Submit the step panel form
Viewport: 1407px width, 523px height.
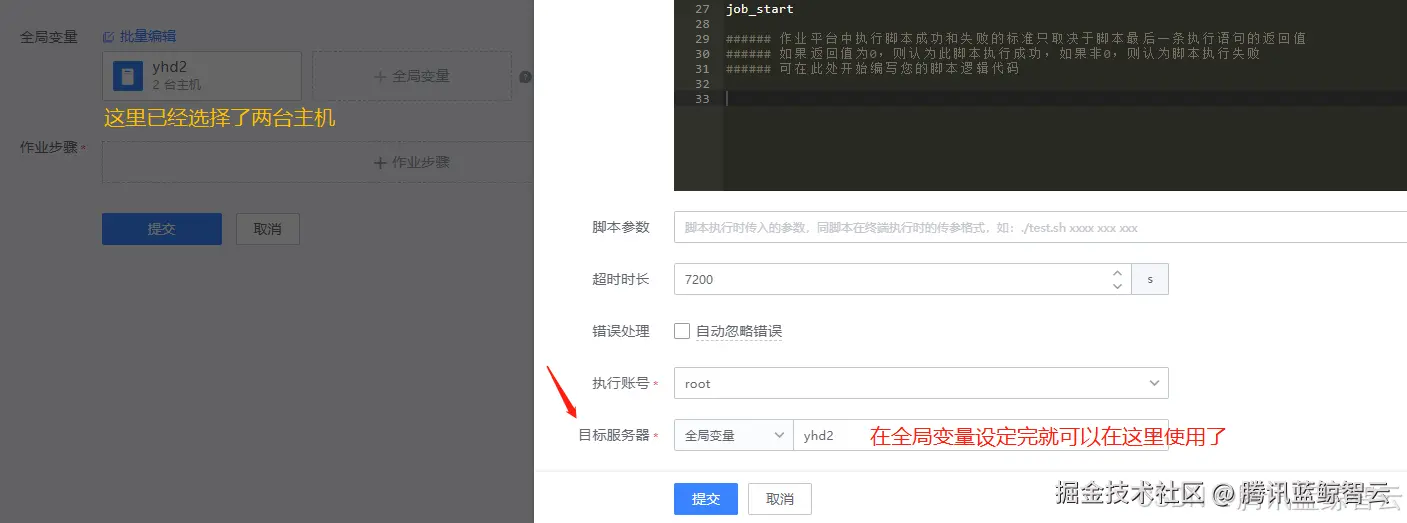[706, 499]
